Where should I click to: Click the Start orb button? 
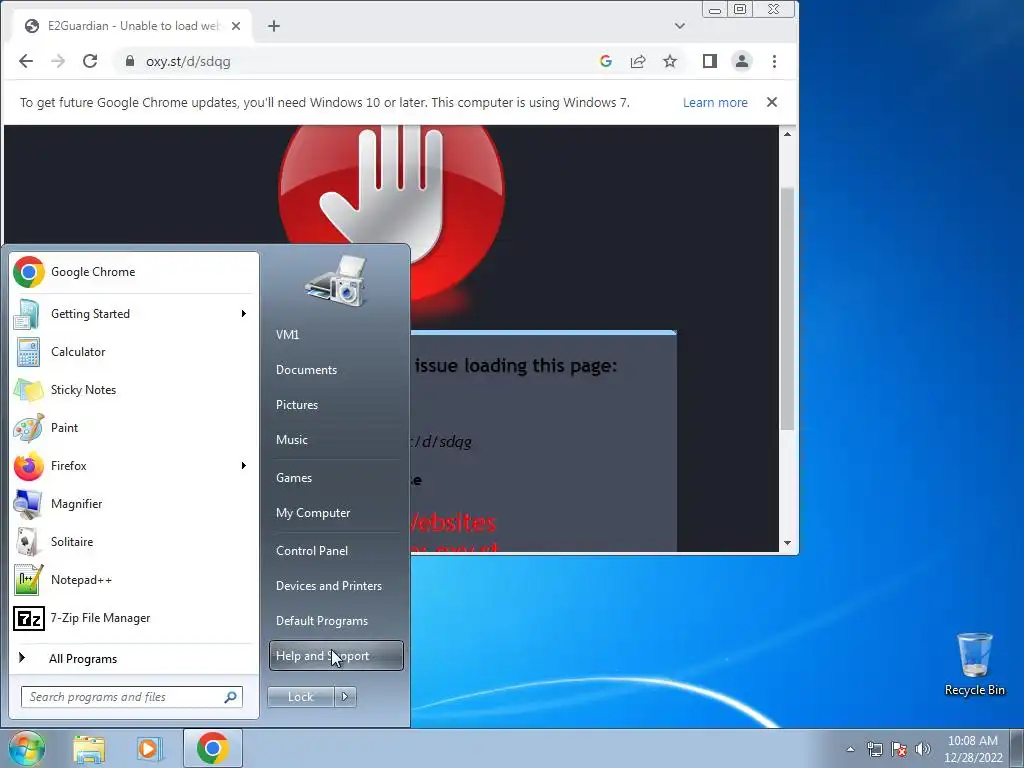coord(27,748)
